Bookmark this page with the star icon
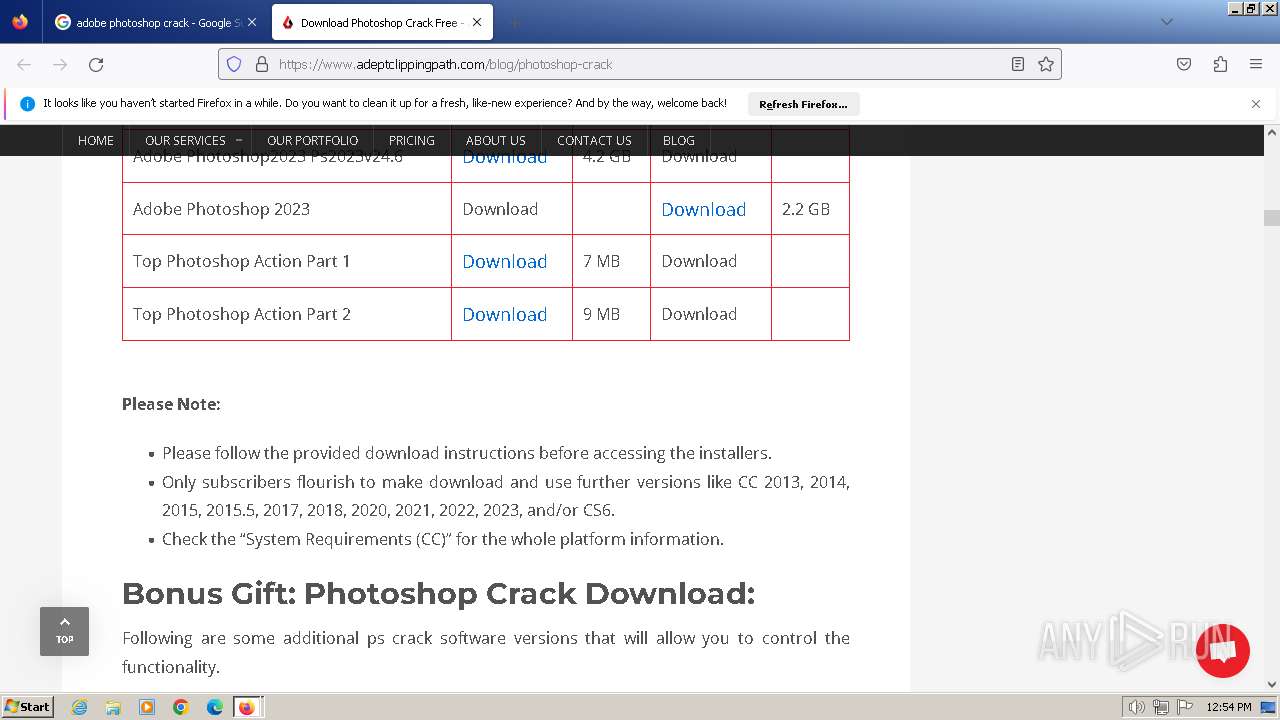 pyautogui.click(x=1046, y=64)
